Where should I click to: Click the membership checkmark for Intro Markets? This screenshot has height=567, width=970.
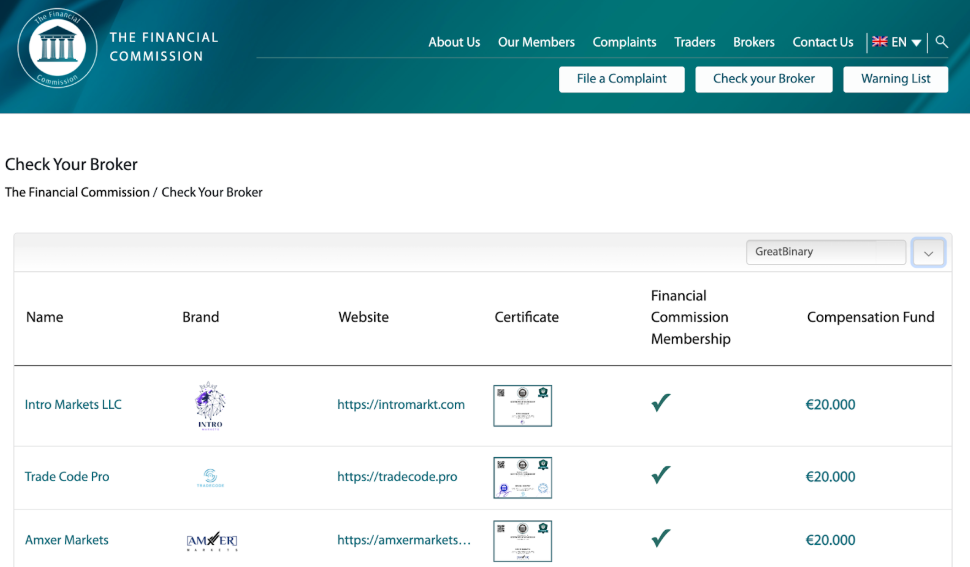tap(660, 403)
